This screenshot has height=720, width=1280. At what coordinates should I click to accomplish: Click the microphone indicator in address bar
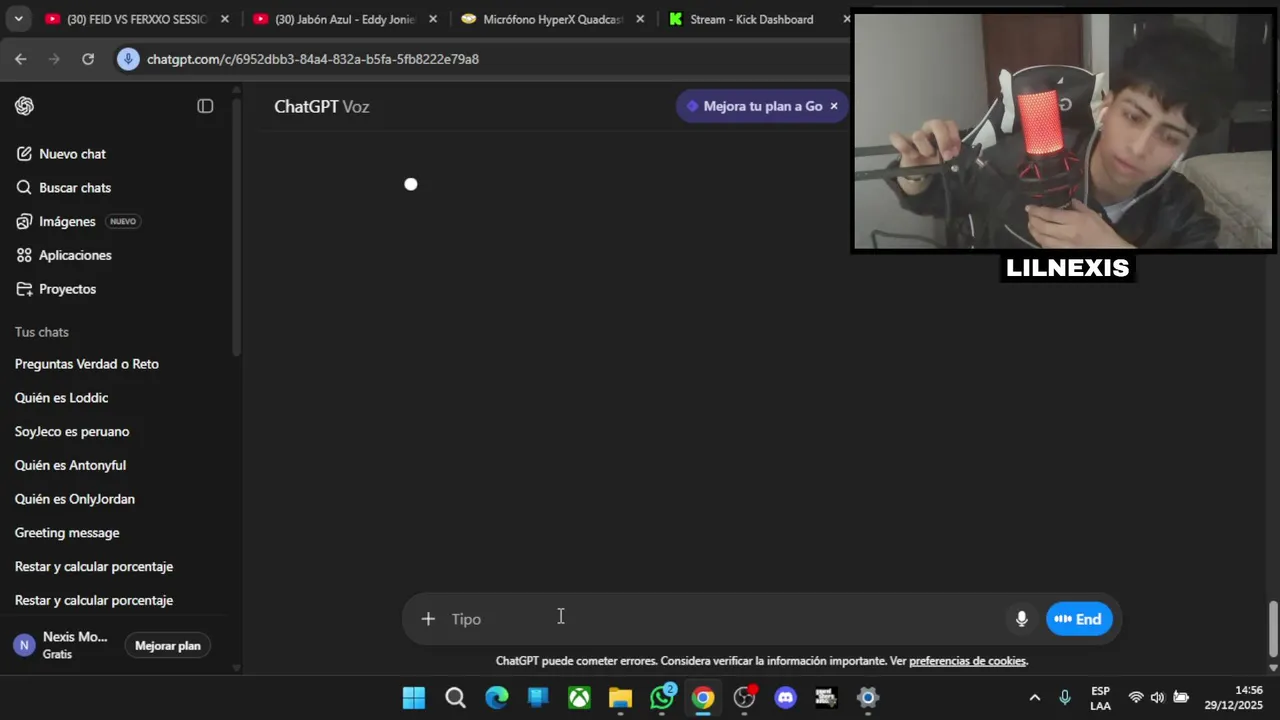[127, 59]
